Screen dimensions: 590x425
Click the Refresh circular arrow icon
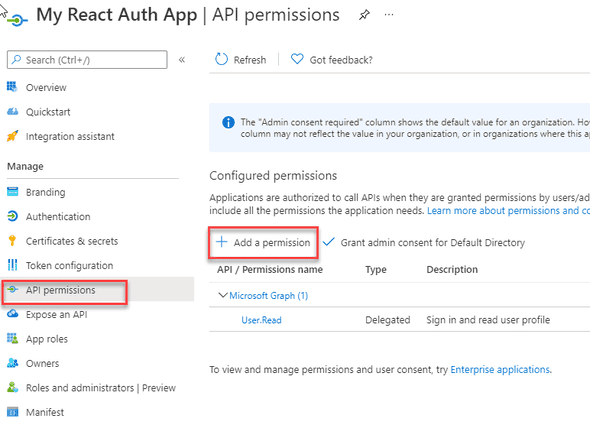click(x=221, y=59)
